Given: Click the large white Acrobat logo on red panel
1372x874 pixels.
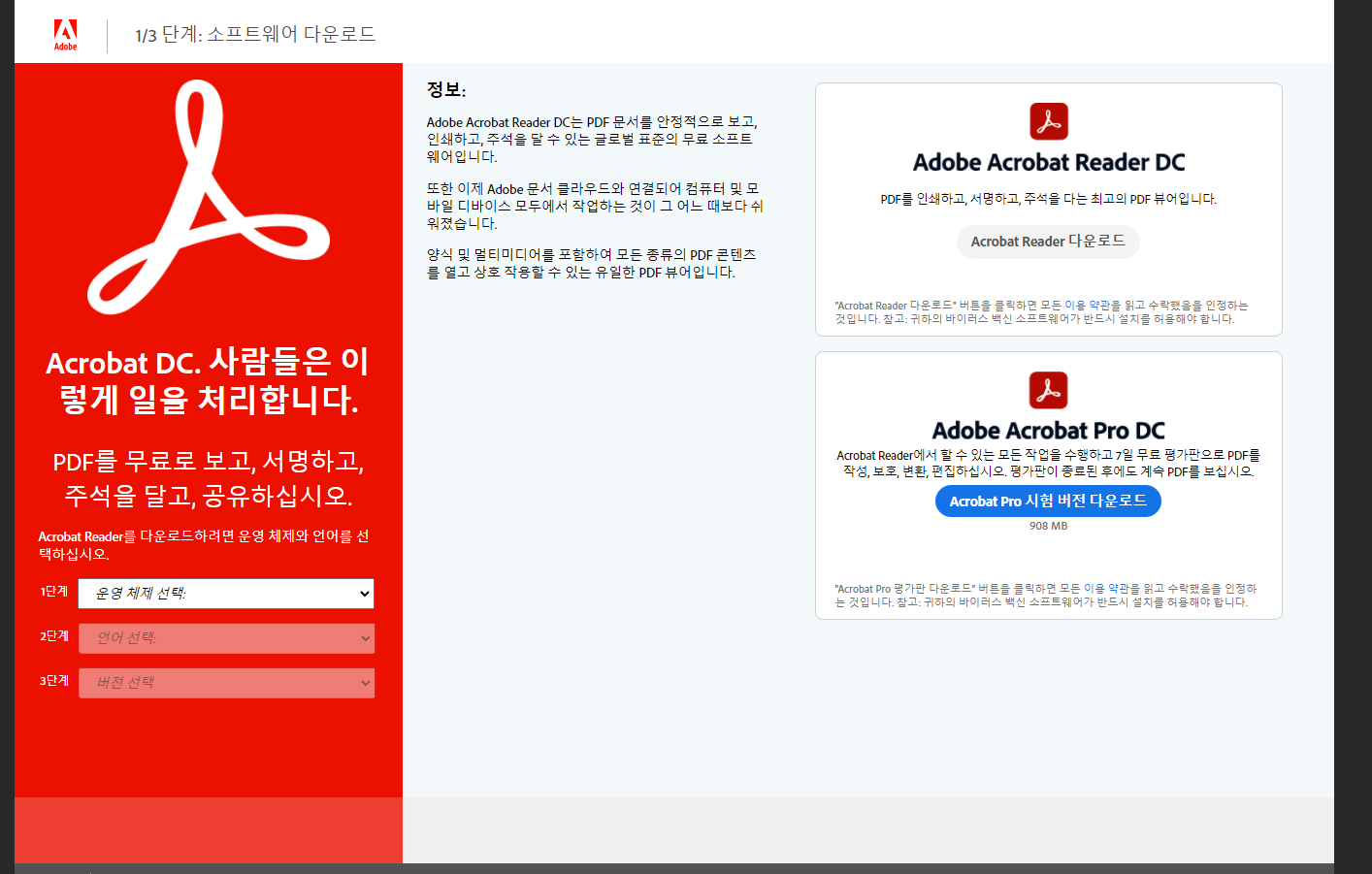Looking at the screenshot, I should tap(209, 197).
